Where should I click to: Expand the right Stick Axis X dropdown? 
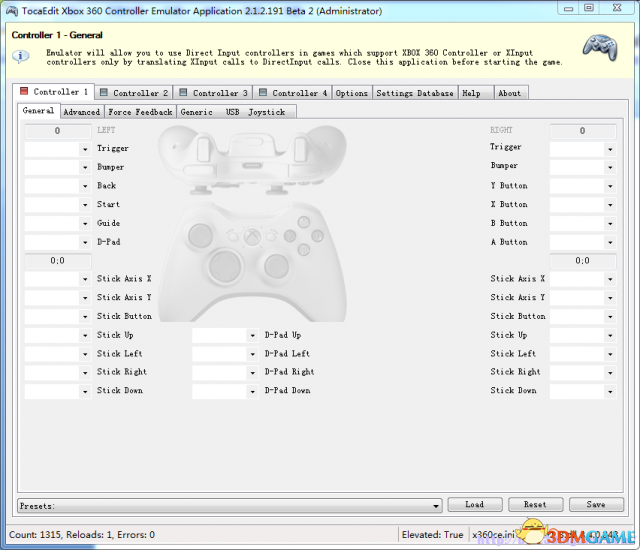[610, 279]
